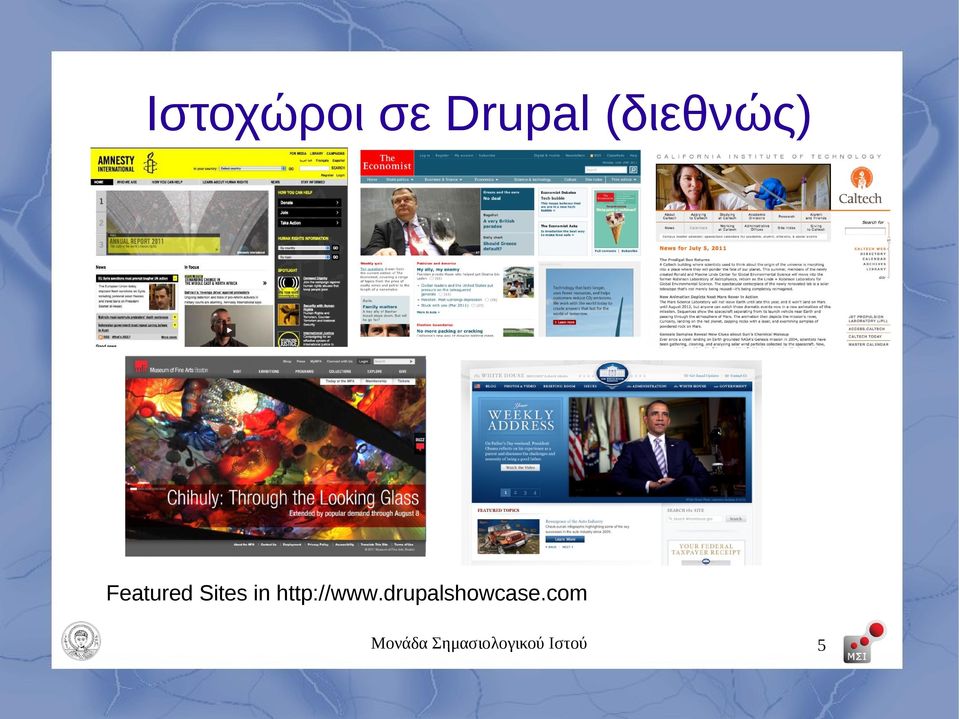Open the Amnesty 'By topic' human rights dropdown

(304, 257)
